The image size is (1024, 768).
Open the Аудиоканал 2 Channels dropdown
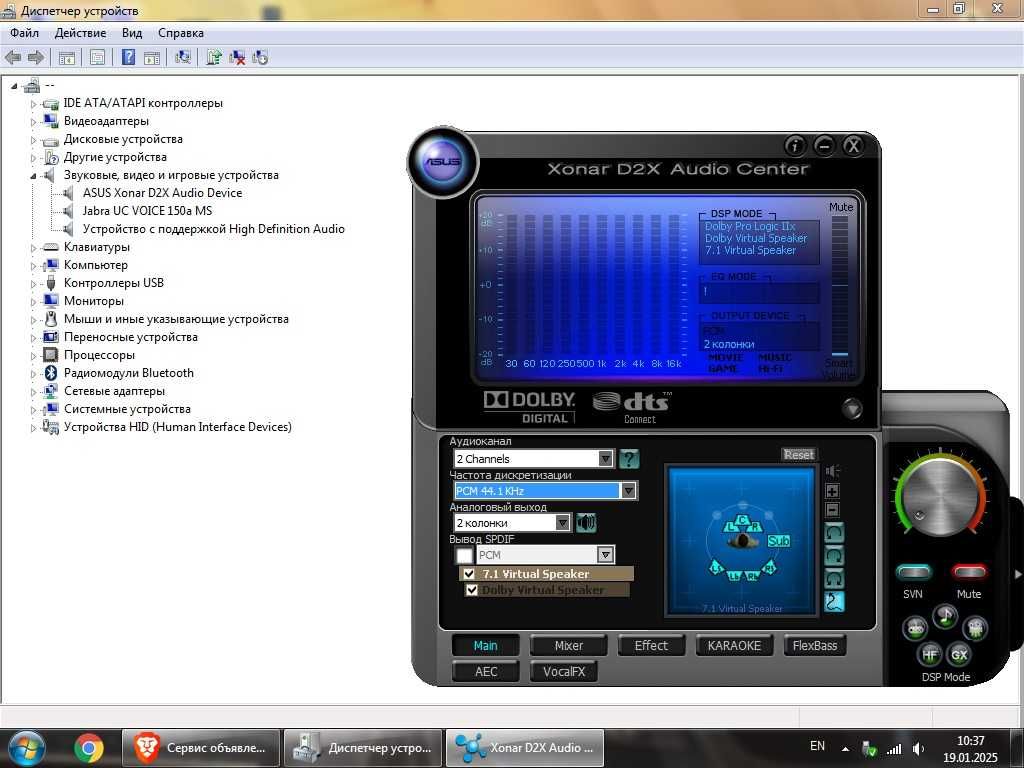(x=606, y=458)
